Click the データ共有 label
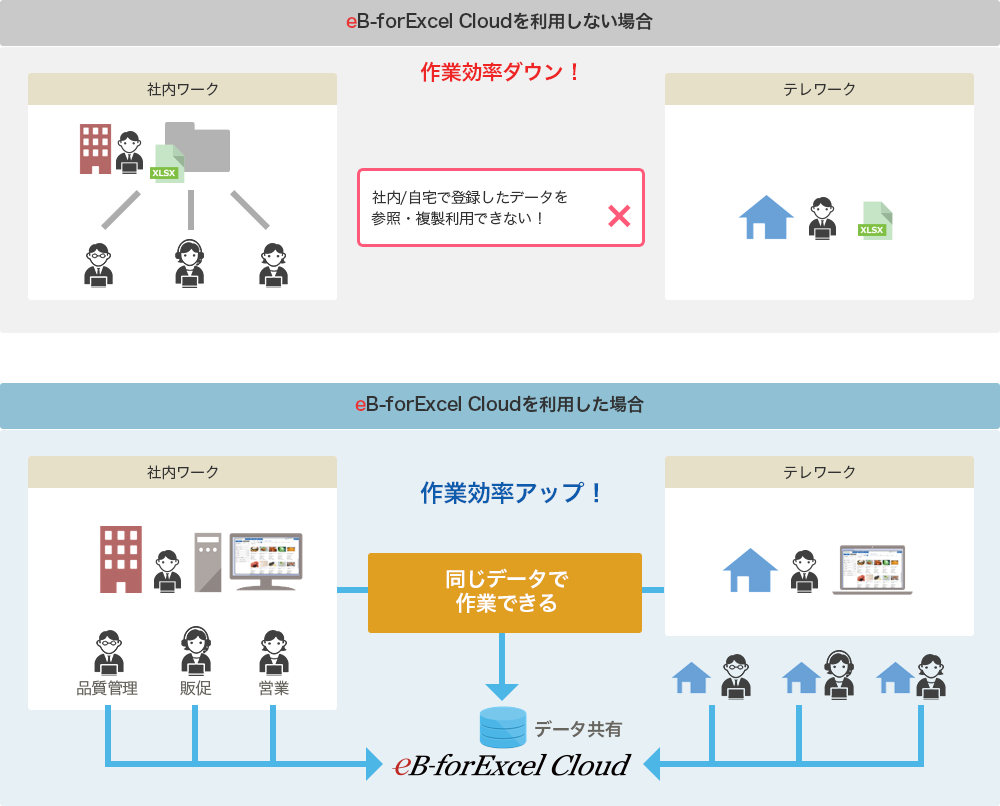 (x=578, y=729)
